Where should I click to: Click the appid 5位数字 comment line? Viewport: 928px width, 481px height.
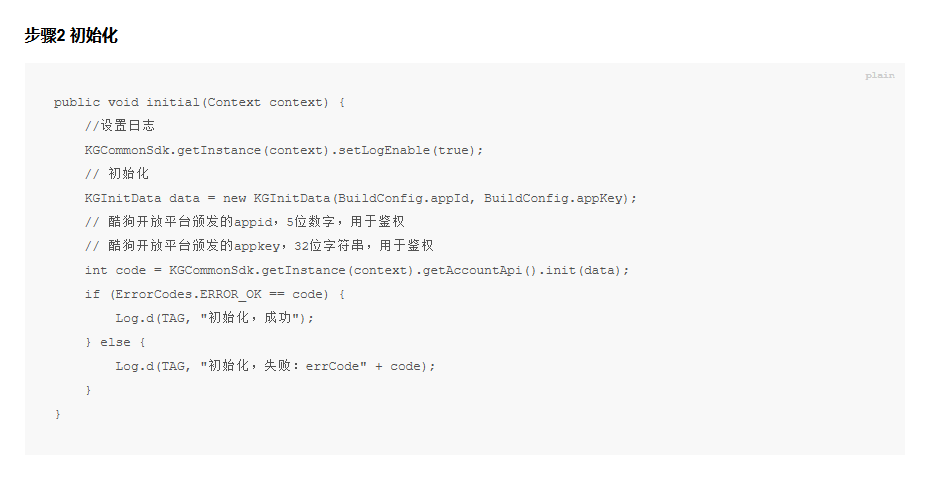[x=244, y=222]
